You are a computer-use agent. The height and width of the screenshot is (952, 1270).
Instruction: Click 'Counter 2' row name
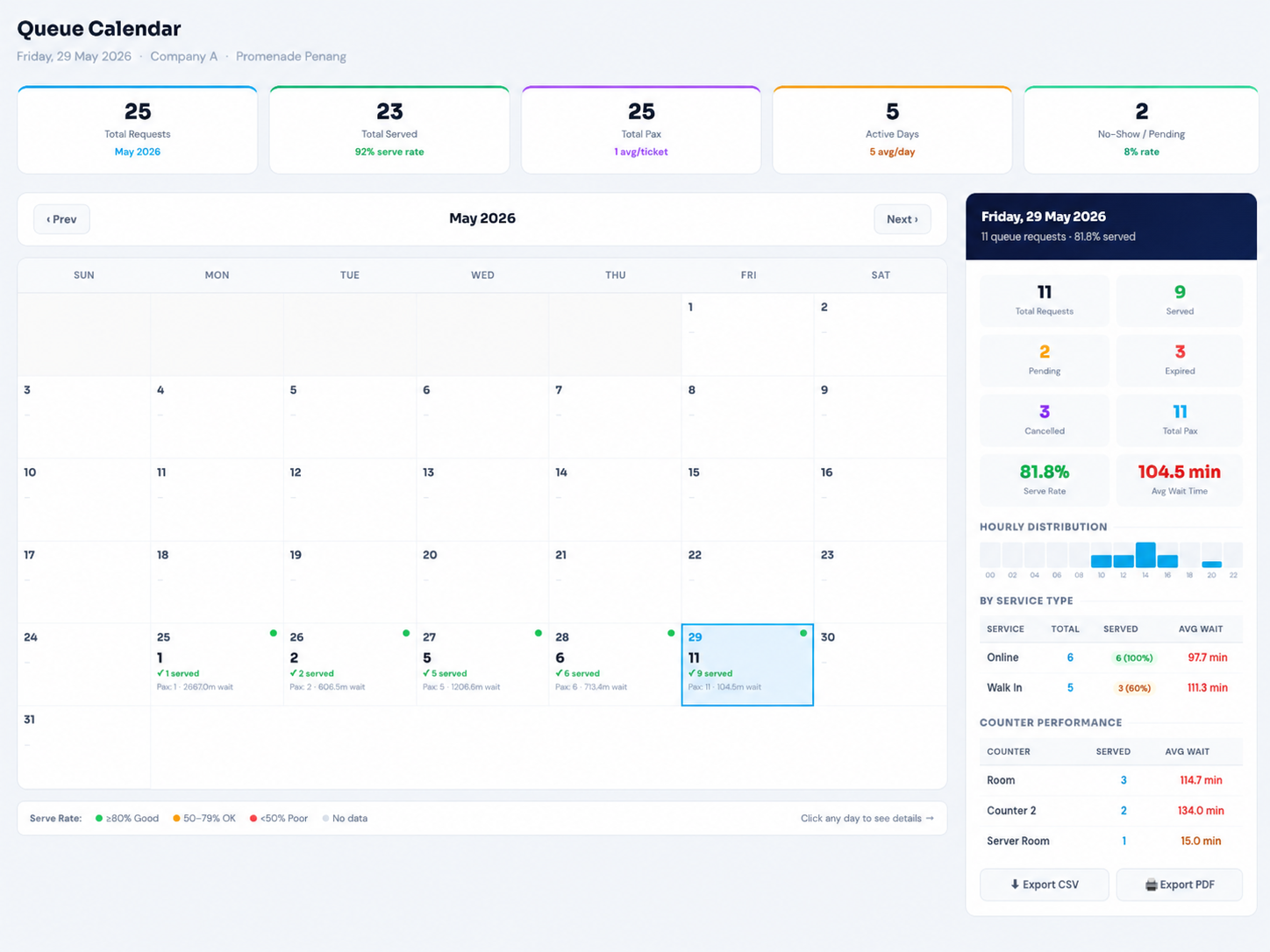tap(1011, 811)
